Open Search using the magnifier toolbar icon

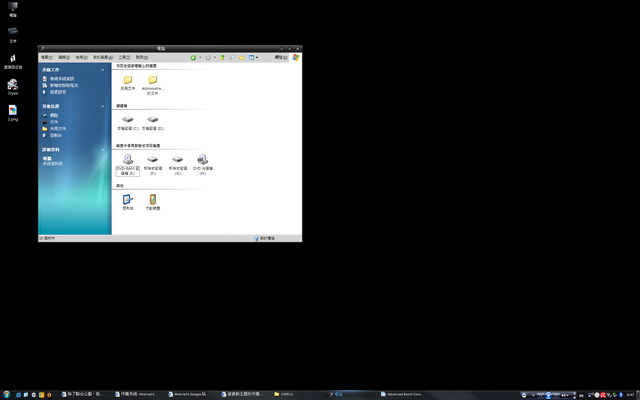[x=232, y=58]
